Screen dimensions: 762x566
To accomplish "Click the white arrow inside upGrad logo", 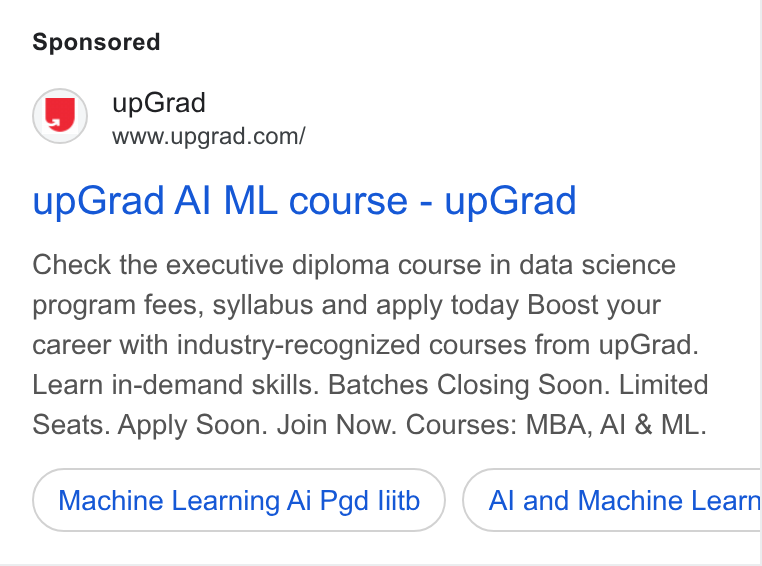I will point(54,122).
